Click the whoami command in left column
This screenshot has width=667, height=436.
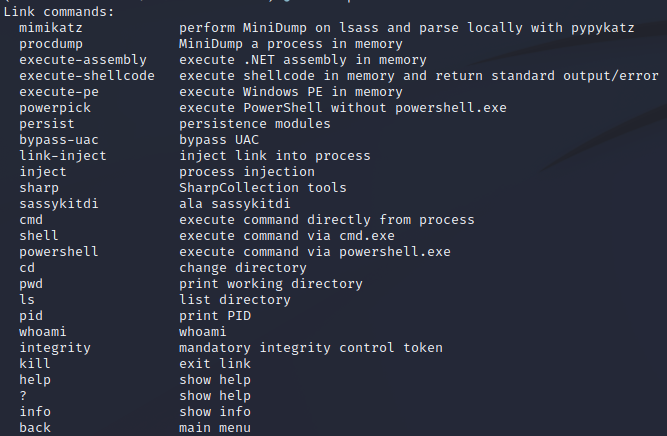43,332
